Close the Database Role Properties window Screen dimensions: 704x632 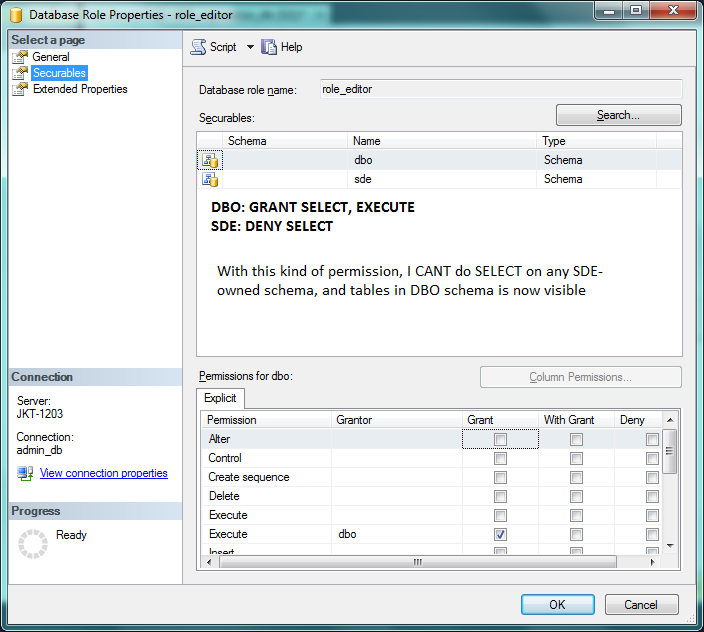[673, 11]
